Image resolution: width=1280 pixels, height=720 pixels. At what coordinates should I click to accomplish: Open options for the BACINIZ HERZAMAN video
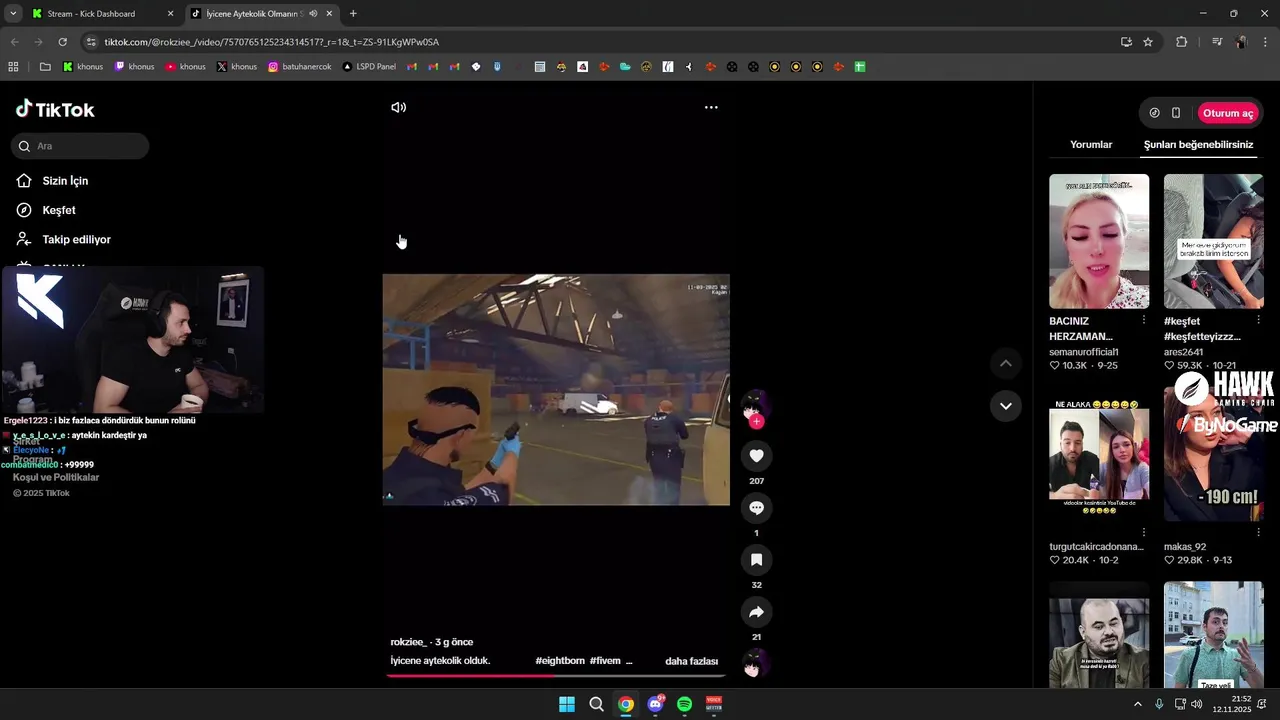[1144, 320]
